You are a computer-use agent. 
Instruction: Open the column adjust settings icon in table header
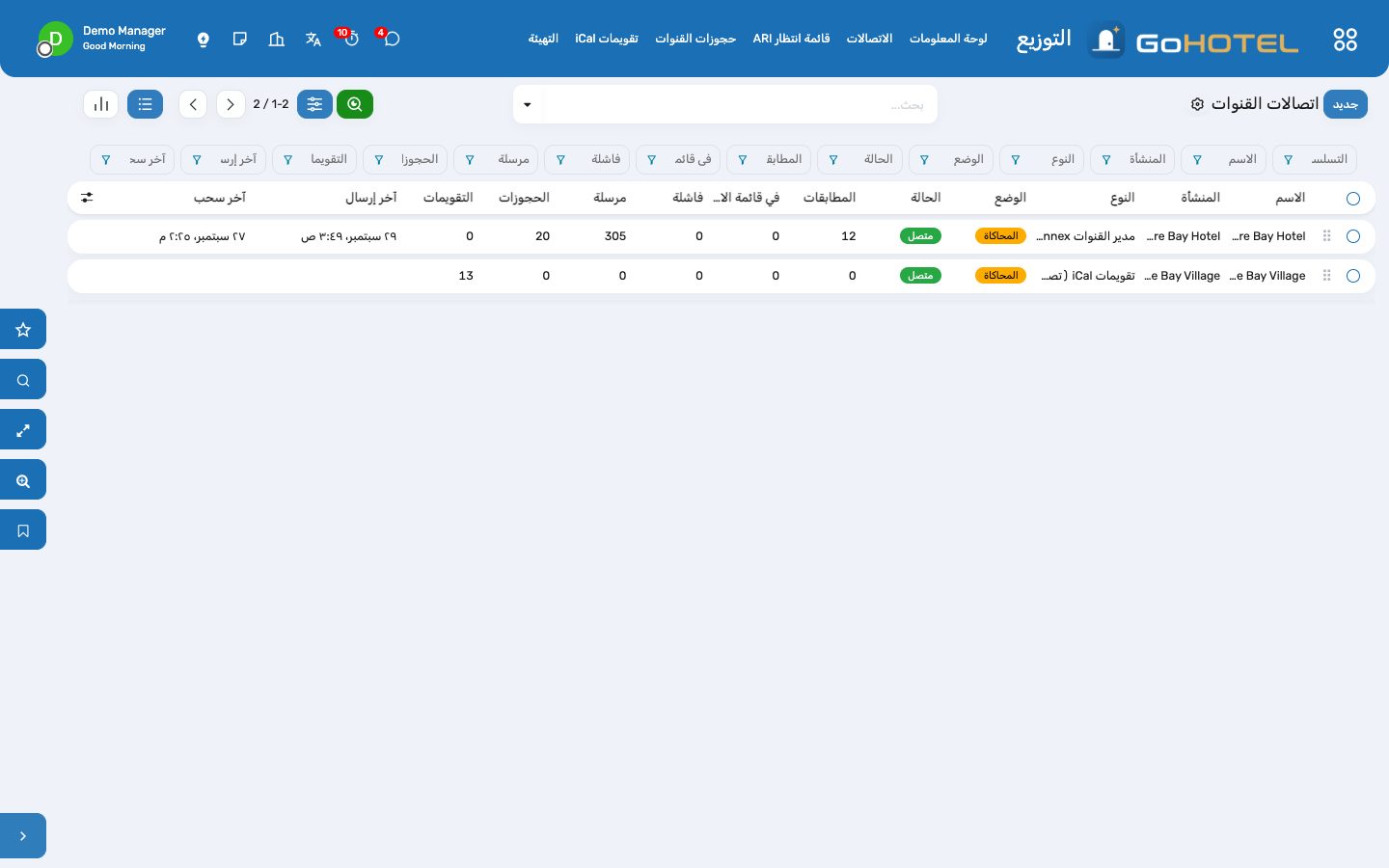87,198
